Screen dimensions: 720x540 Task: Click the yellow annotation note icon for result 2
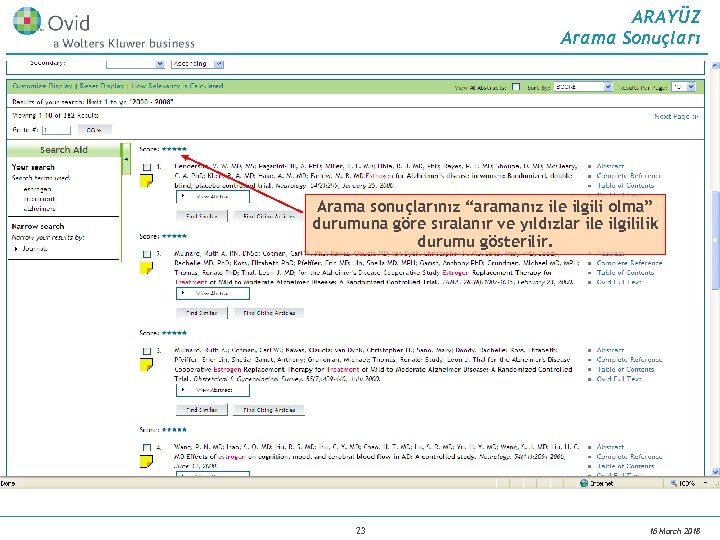coord(146,268)
